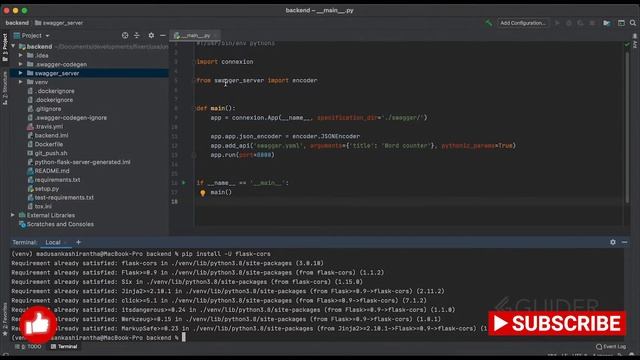Select .swagger-codegen-ignore file
Image resolution: width=640 pixels, height=360 pixels.
(67, 118)
